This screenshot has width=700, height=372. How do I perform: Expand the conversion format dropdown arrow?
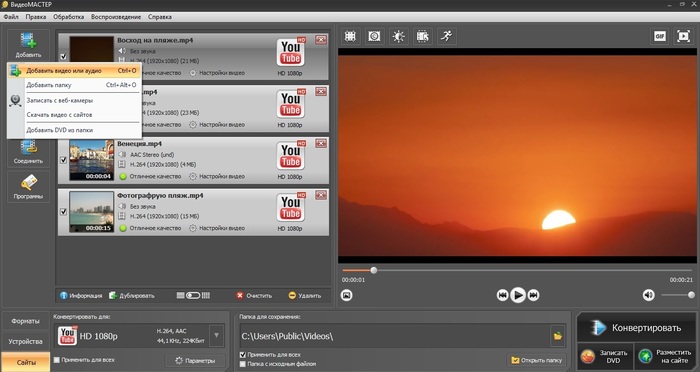point(217,336)
